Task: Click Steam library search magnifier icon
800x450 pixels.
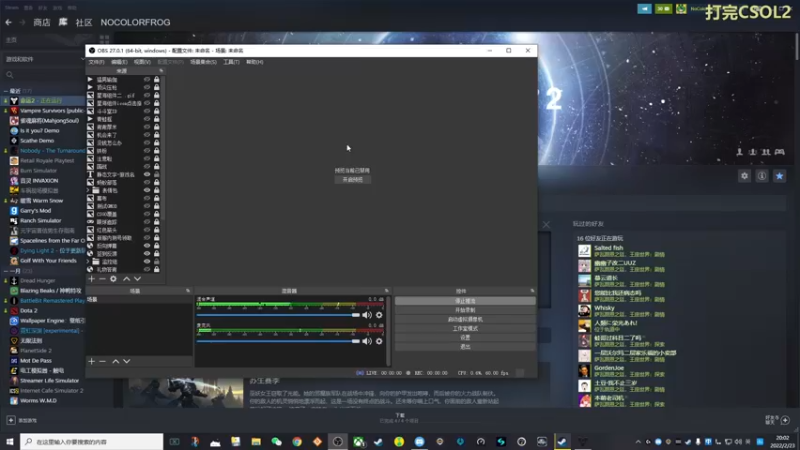Action: pyautogui.click(x=9, y=75)
